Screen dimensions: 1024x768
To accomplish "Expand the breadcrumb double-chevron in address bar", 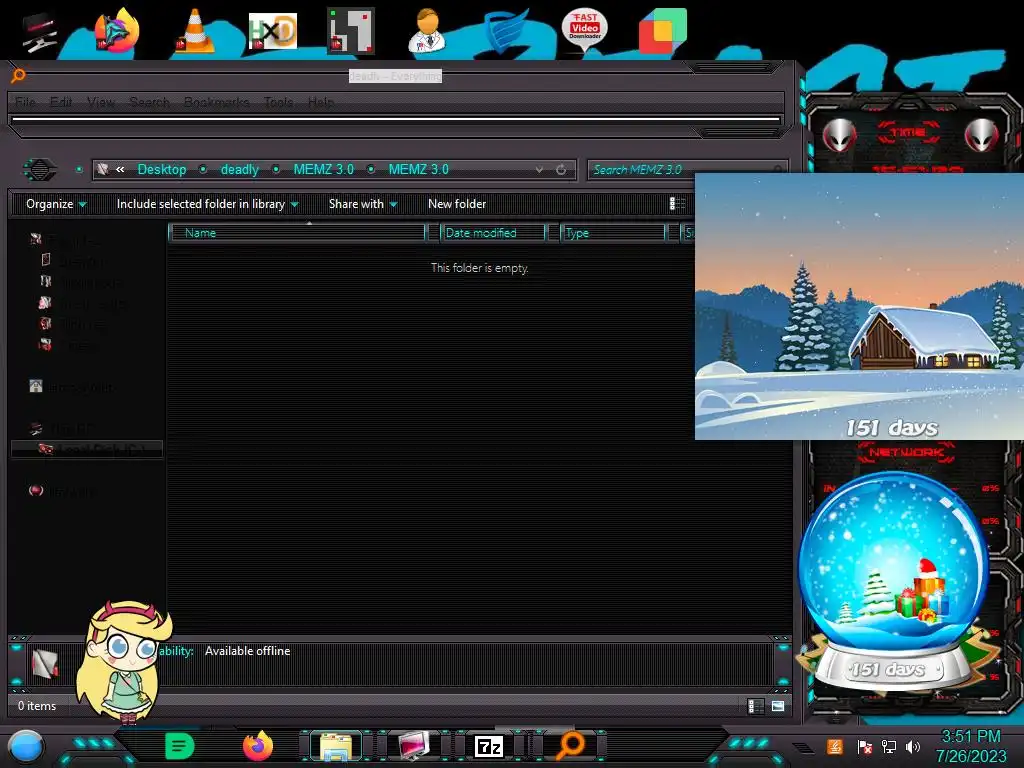I will tap(120, 169).
